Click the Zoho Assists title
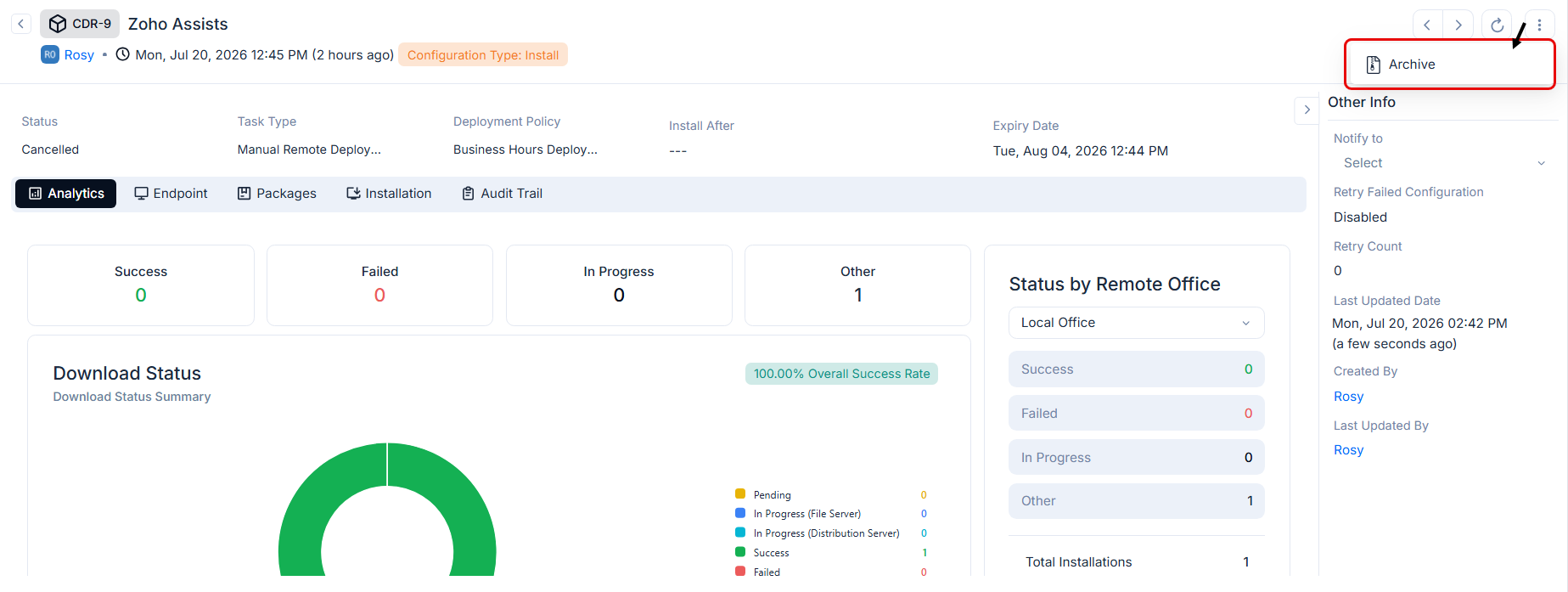 (178, 24)
